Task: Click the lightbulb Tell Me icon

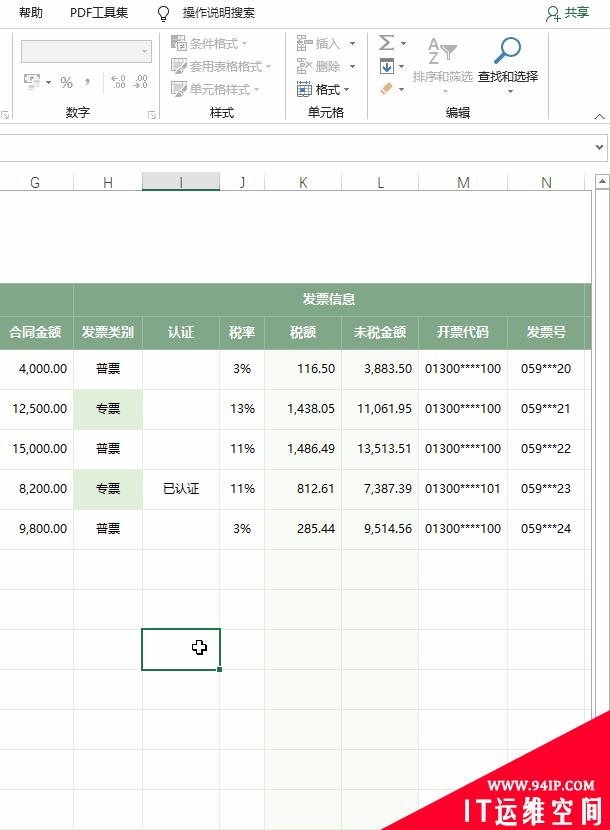Action: click(x=164, y=14)
